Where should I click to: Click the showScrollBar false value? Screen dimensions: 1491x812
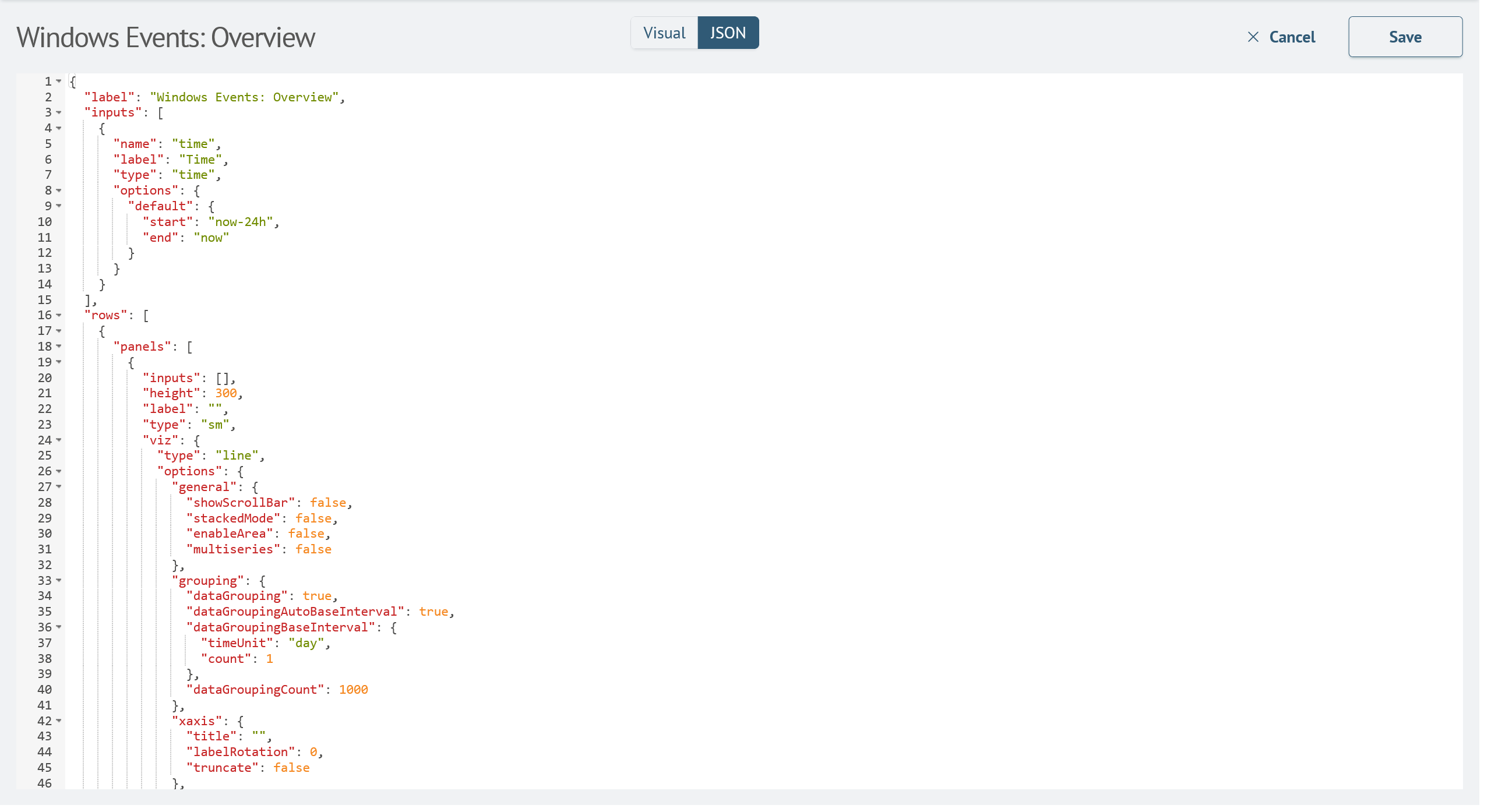(x=328, y=503)
